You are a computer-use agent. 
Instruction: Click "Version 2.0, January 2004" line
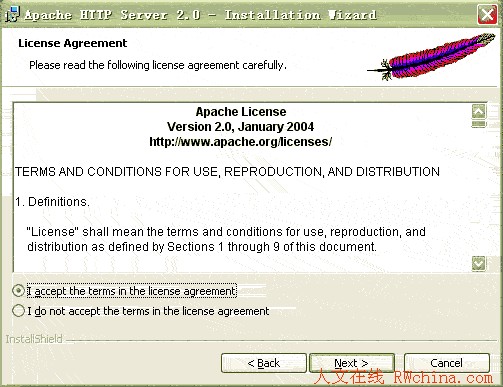(x=240, y=127)
